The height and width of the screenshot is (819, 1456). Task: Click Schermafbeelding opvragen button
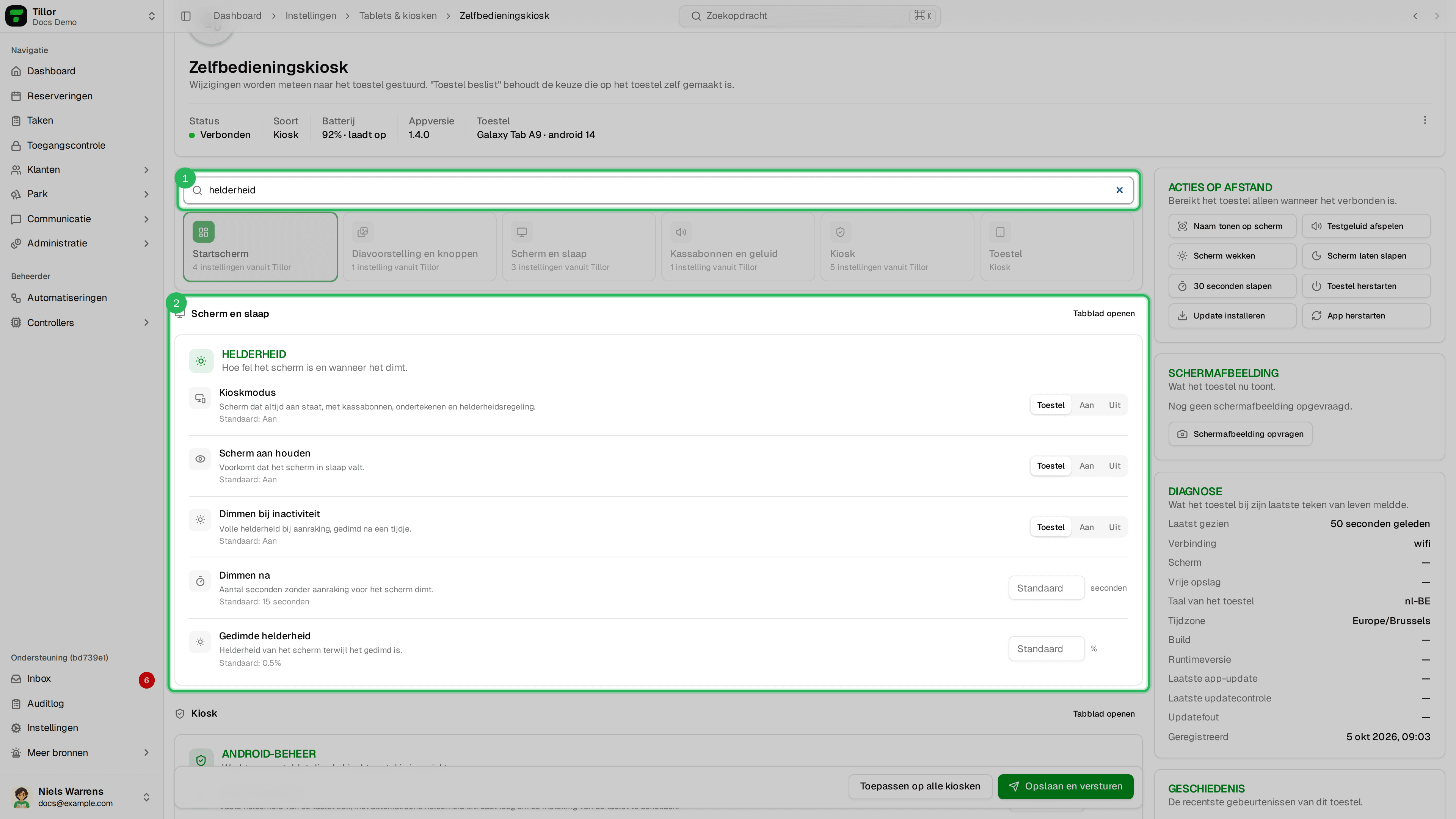(x=1240, y=434)
